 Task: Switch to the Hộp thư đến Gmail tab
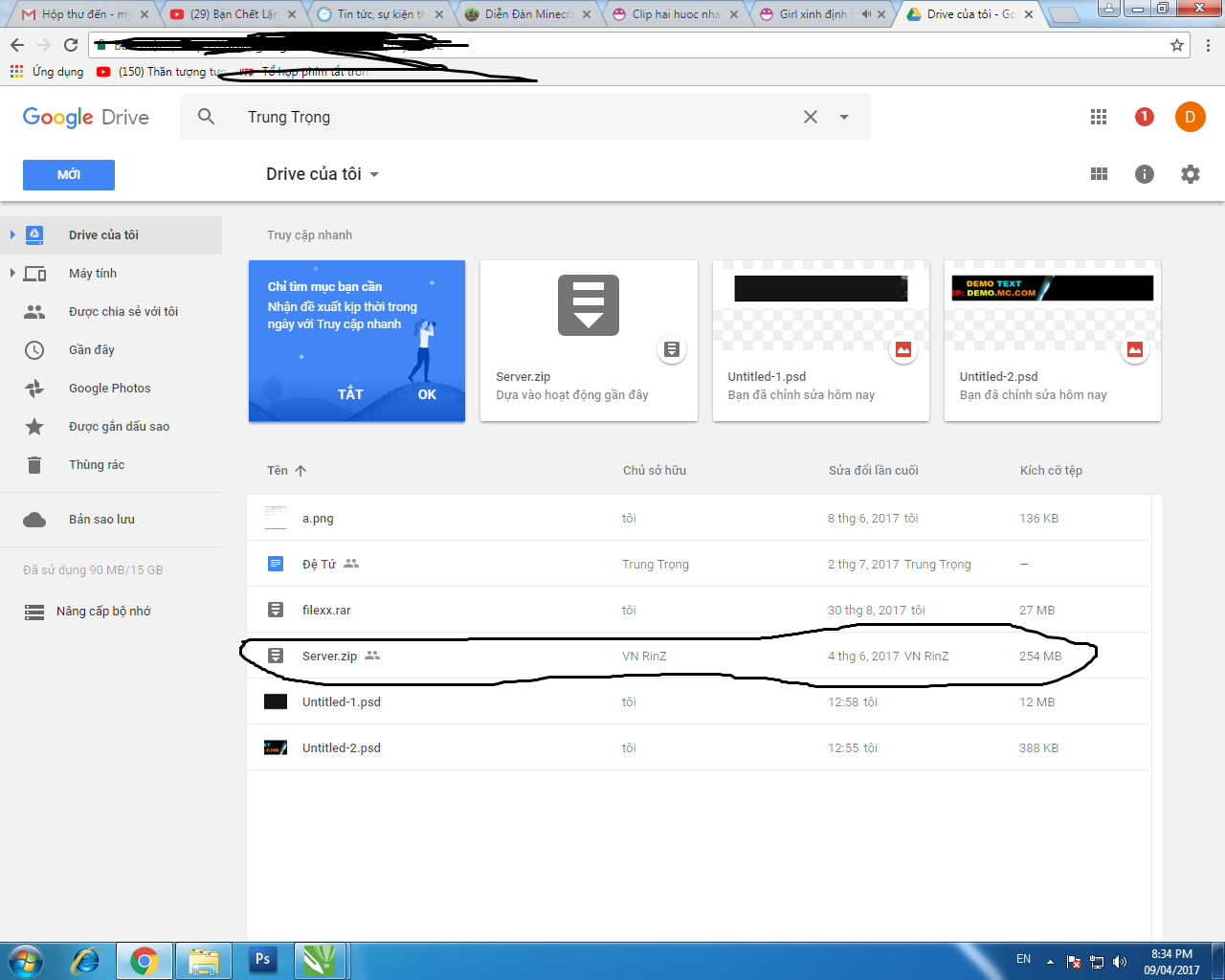coord(85,14)
